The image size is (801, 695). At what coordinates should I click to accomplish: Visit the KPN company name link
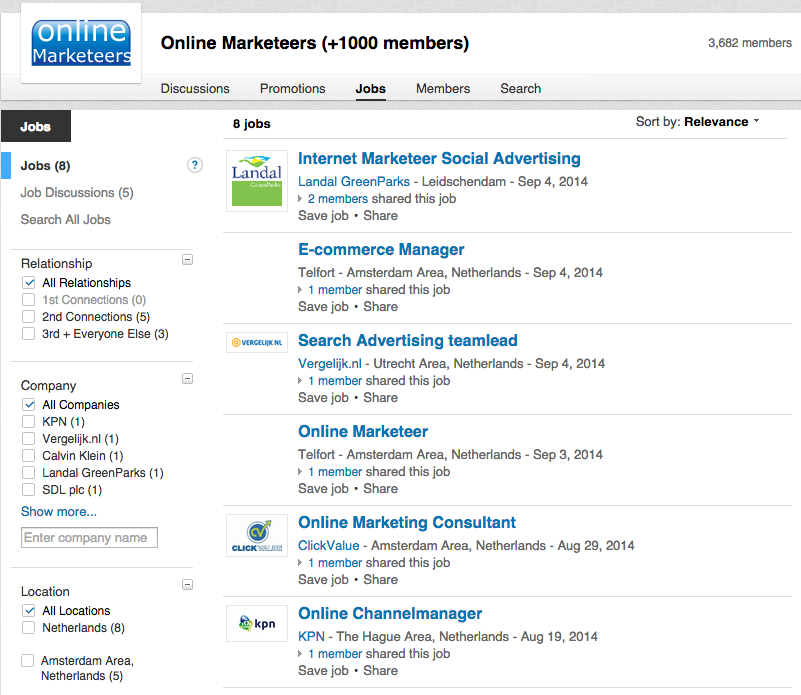click(x=312, y=636)
